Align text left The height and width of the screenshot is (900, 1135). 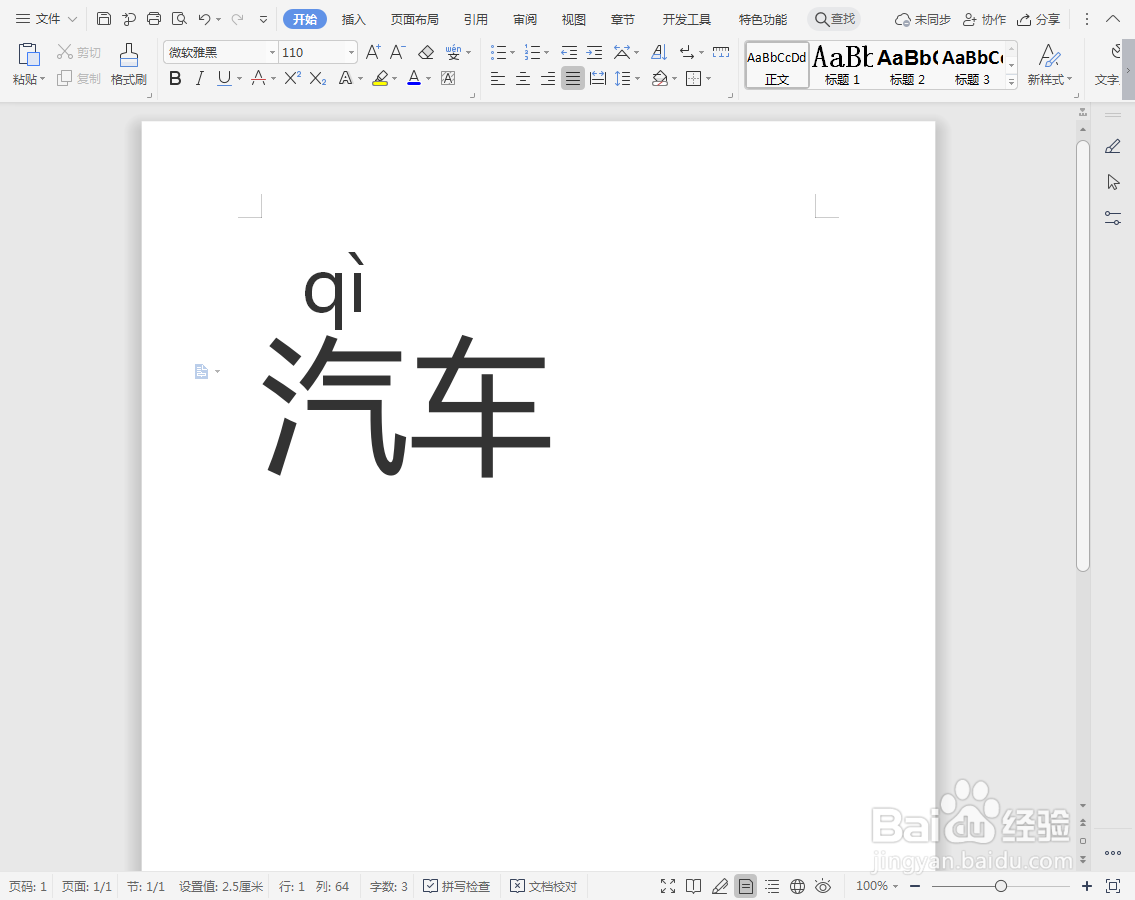(x=497, y=78)
